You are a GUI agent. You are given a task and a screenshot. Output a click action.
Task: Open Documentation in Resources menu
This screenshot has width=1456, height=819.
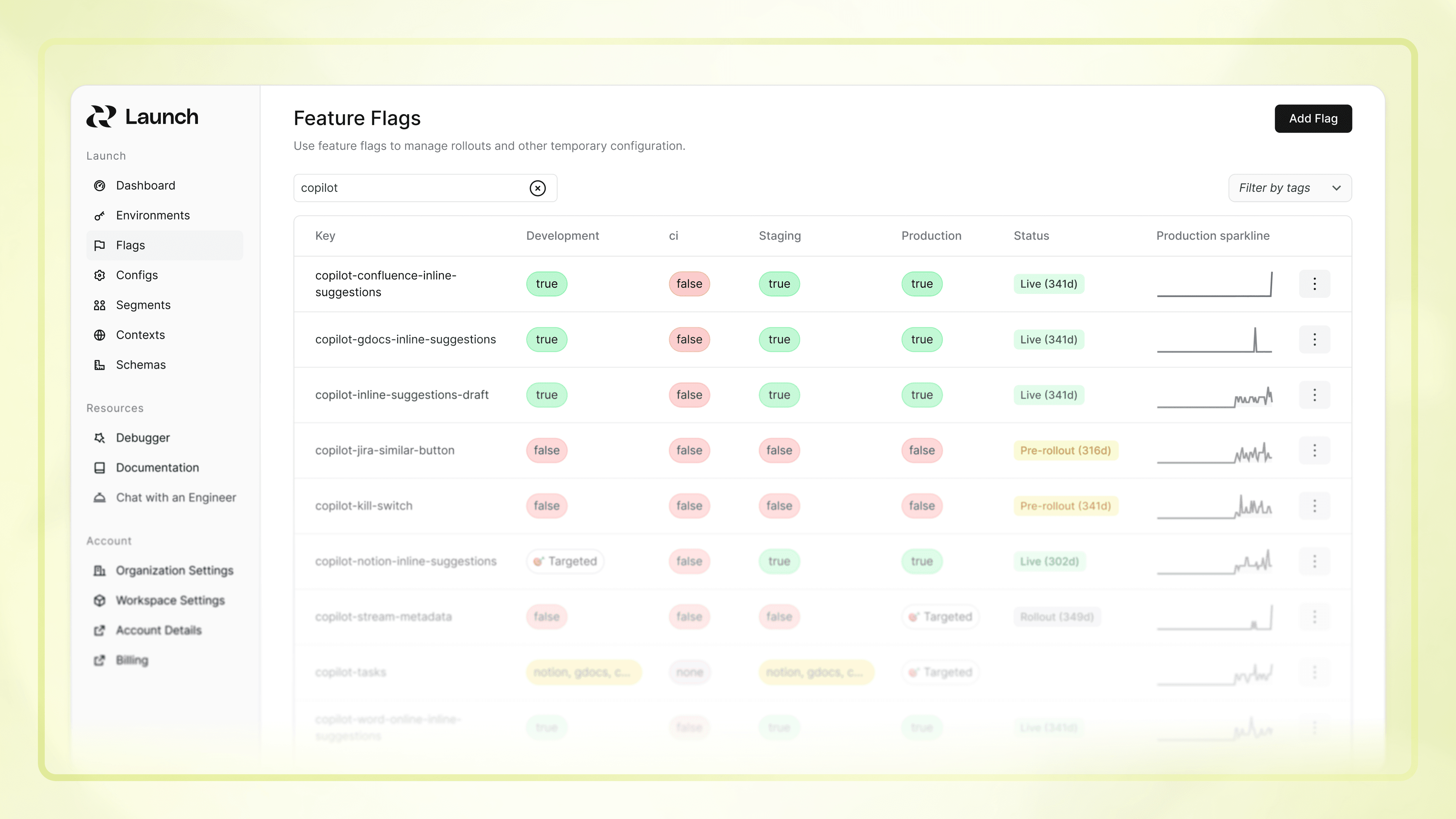click(x=157, y=468)
